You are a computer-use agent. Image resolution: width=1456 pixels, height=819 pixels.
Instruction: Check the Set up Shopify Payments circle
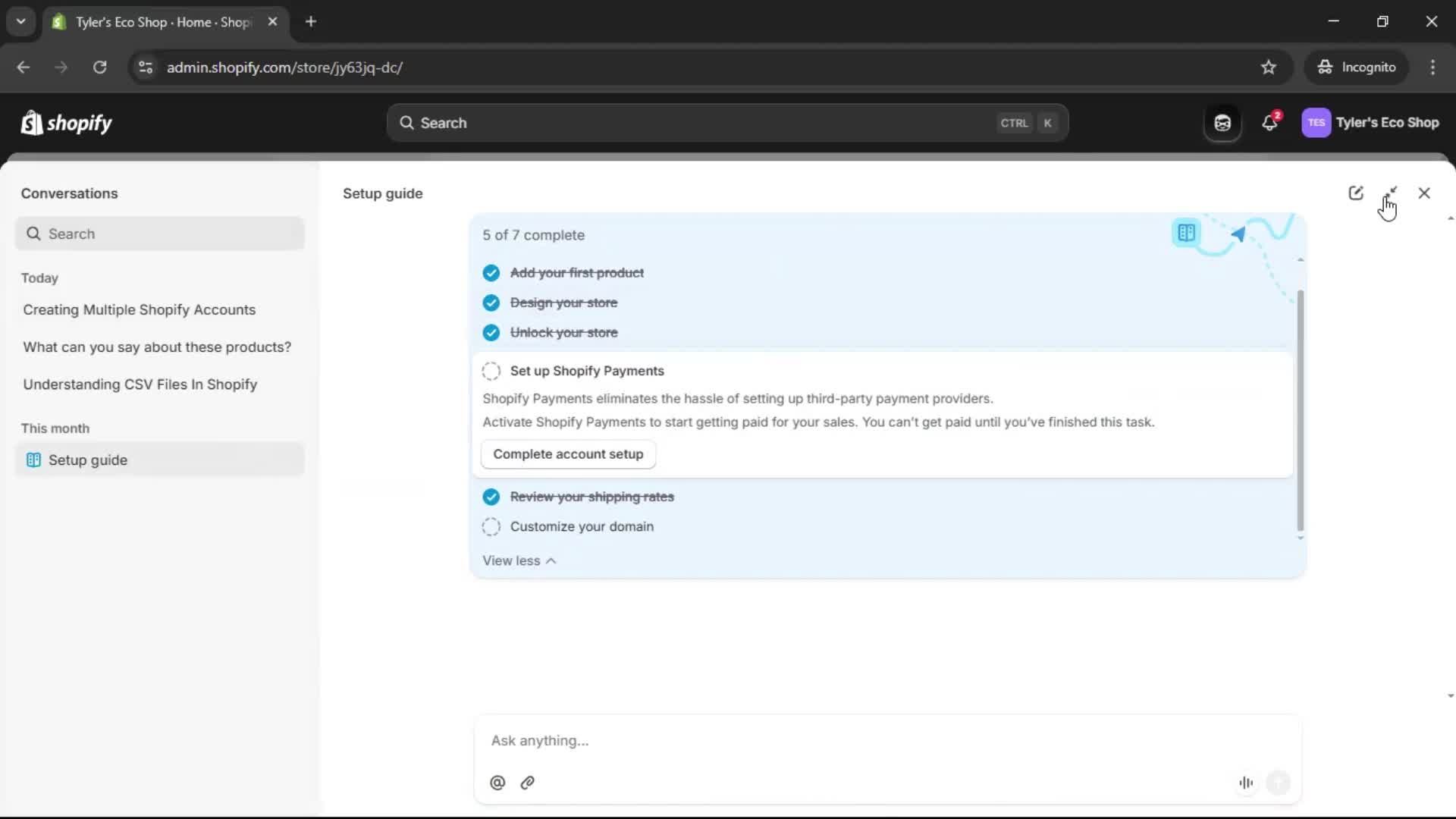click(x=491, y=371)
